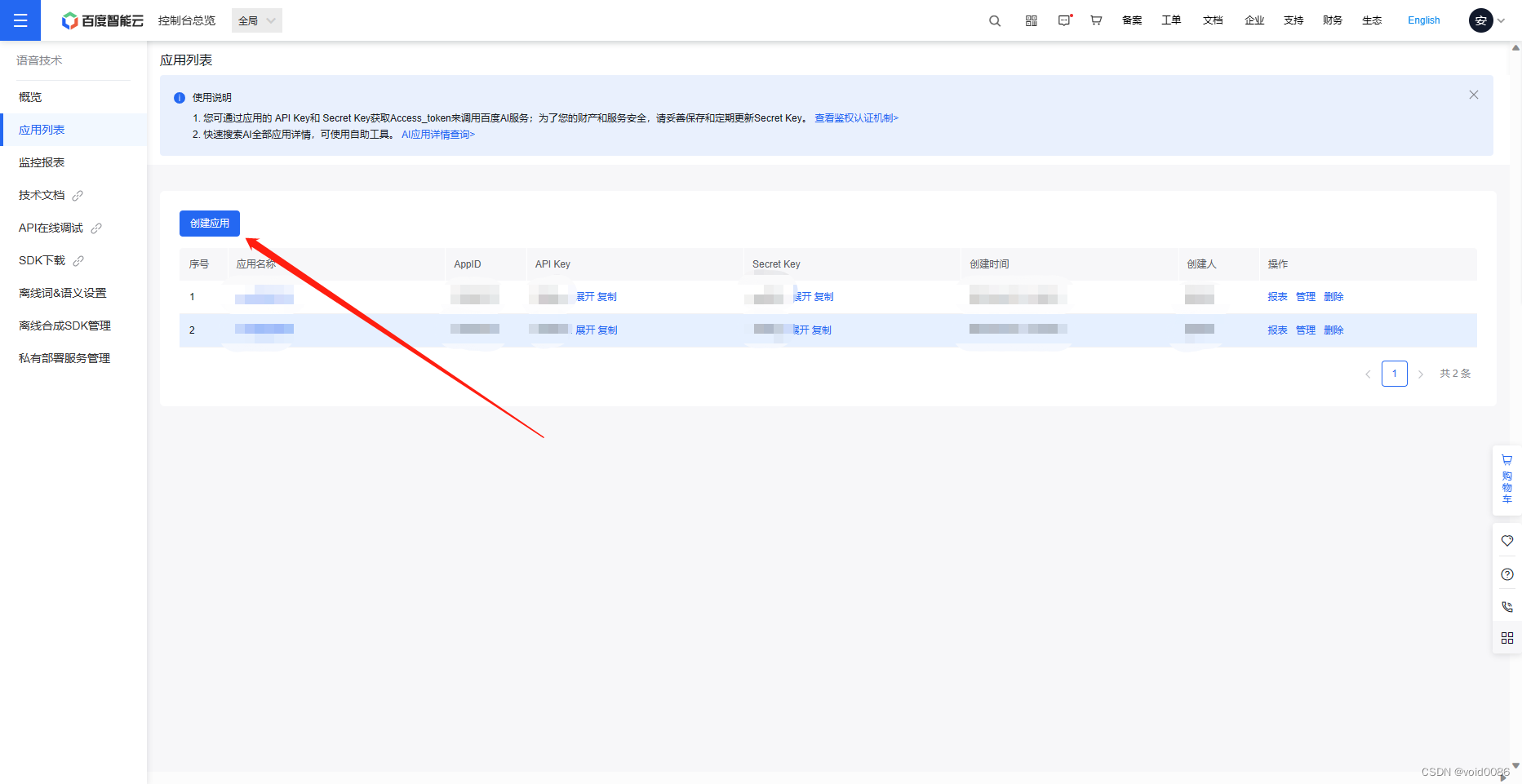Image resolution: width=1522 pixels, height=784 pixels.
Task: Open the shopping cart icon in top bar
Action: click(1096, 20)
